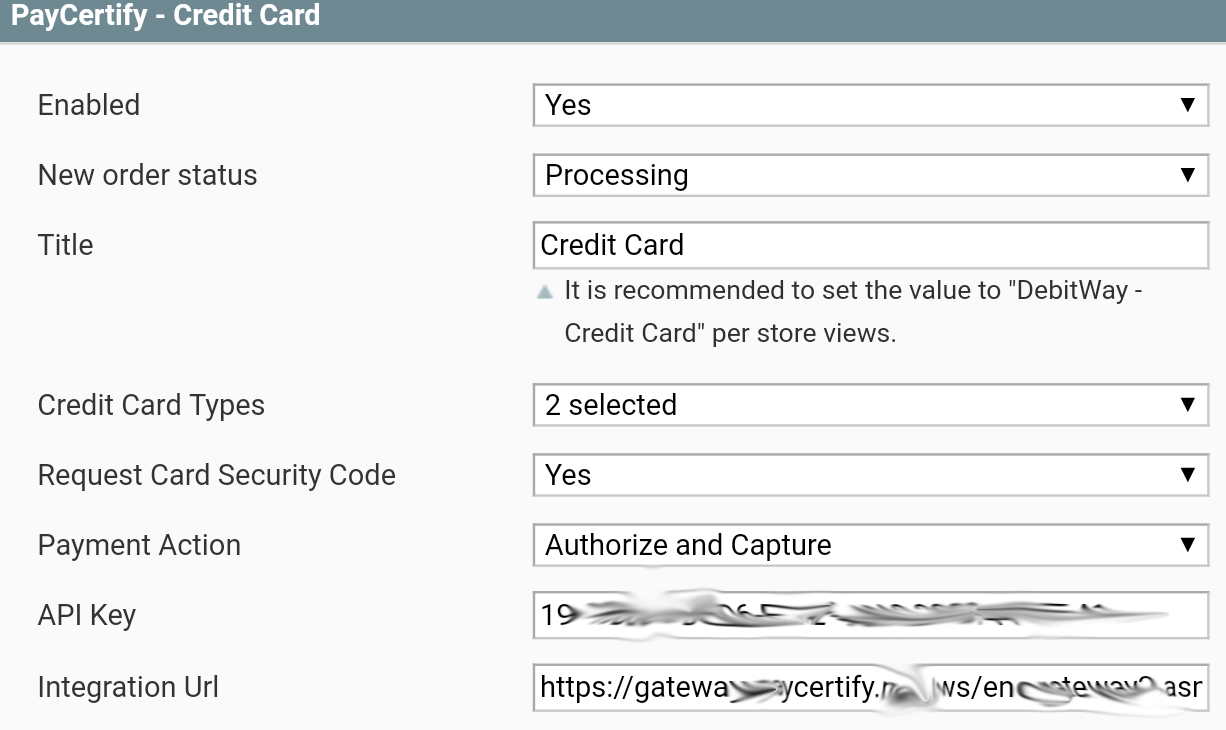The image size is (1226, 730).
Task: Open the Request Card Security Code dropdown
Action: 870,475
